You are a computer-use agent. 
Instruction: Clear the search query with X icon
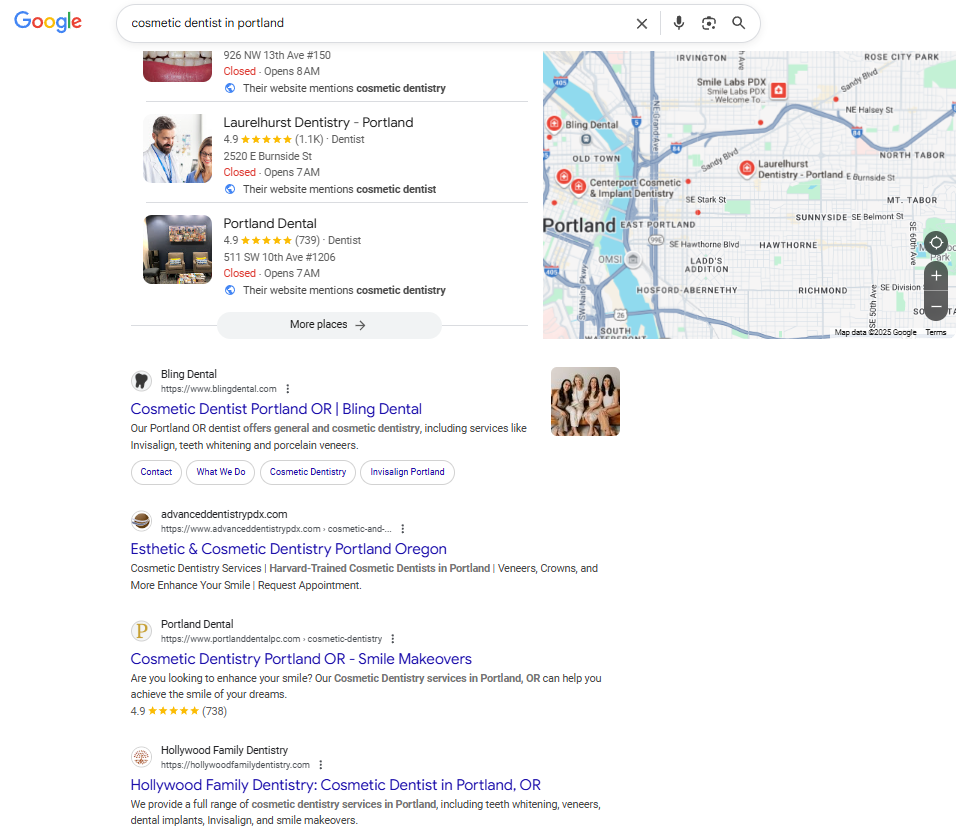click(642, 24)
